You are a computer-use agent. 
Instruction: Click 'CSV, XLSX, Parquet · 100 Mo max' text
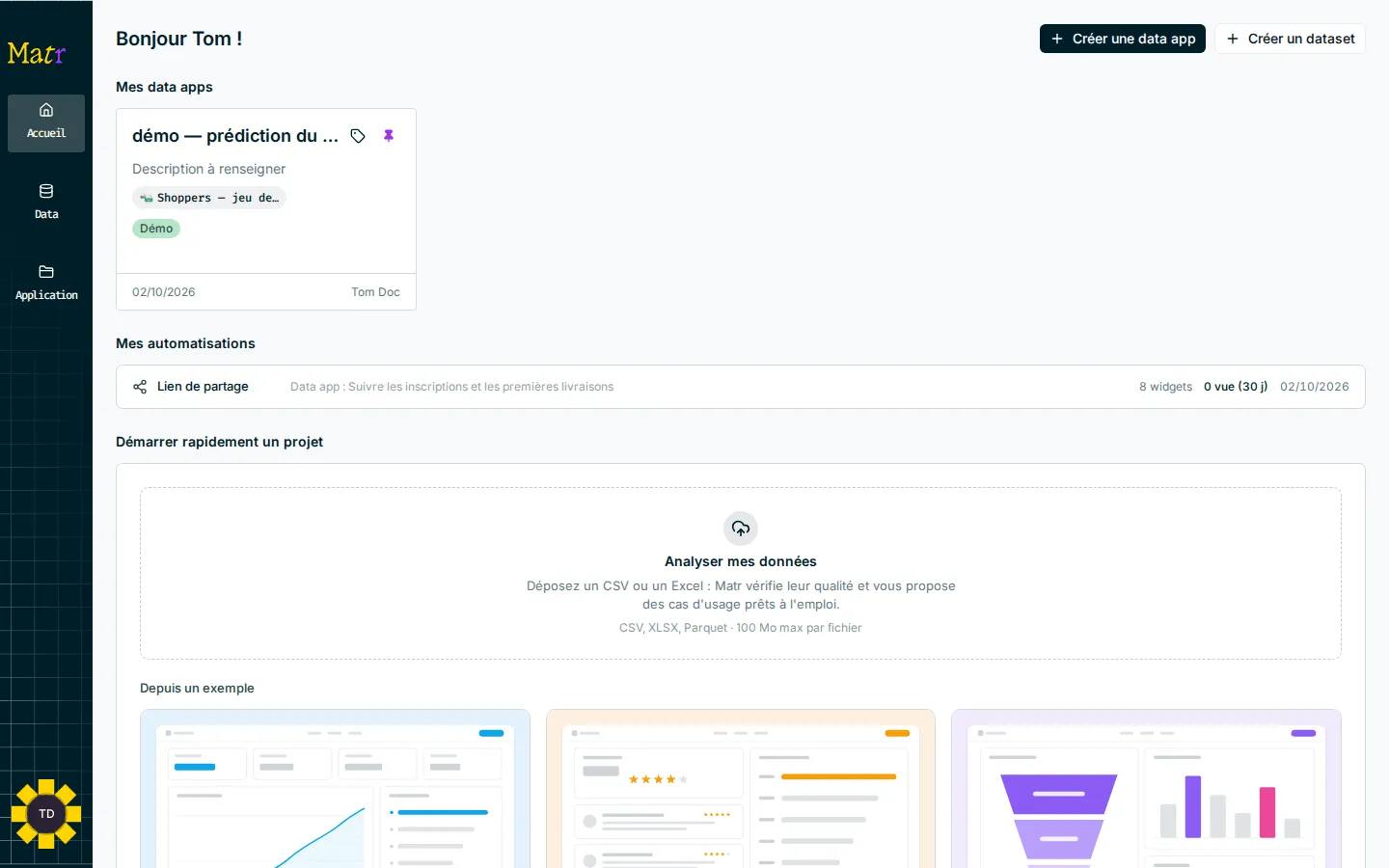pos(741,628)
